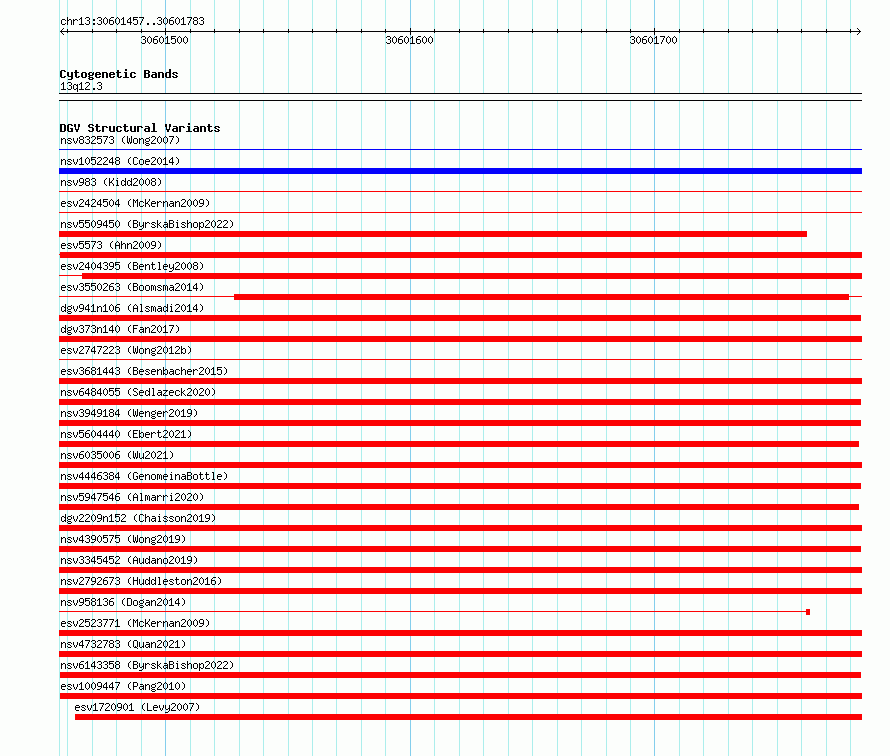Open variant dgv2209n152 (Chaisson2019)
890x756 pixels.
point(138,518)
